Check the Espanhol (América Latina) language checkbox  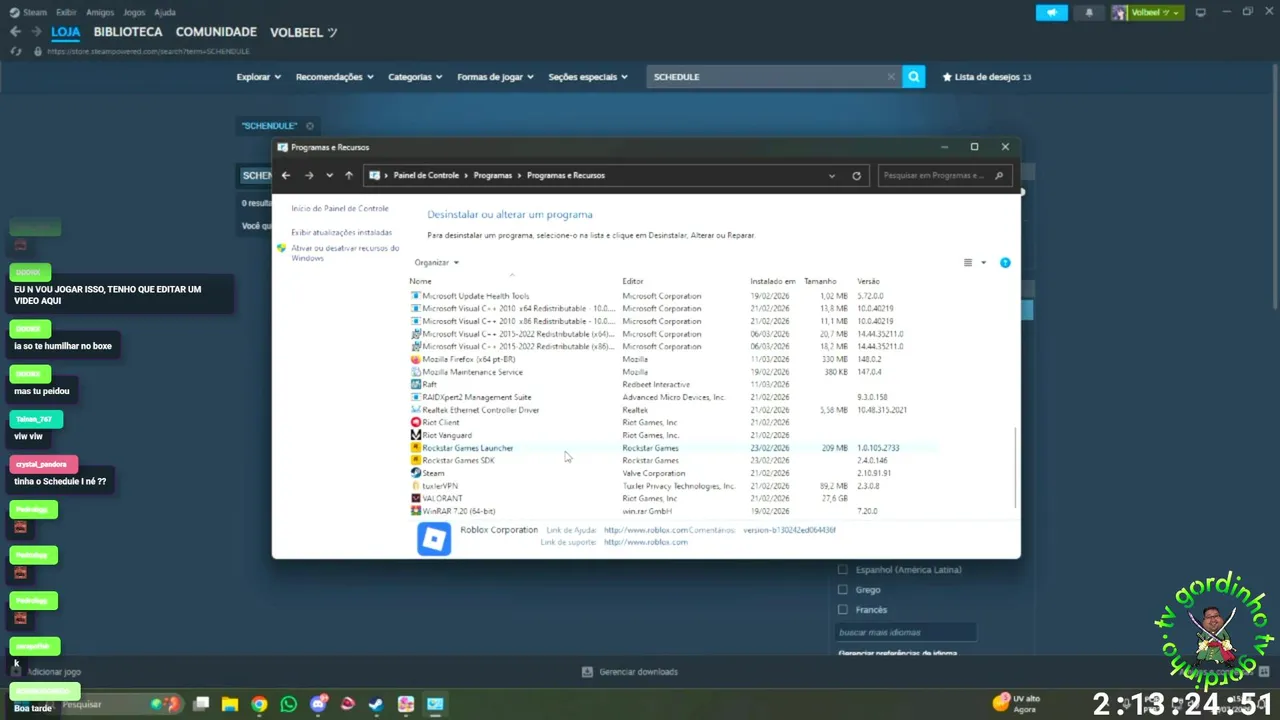[x=842, y=570]
